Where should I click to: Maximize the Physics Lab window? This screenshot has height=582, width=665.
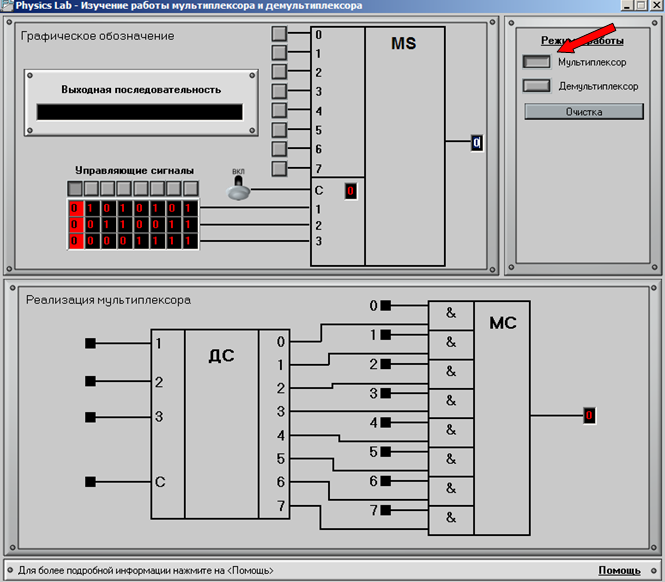point(641,6)
